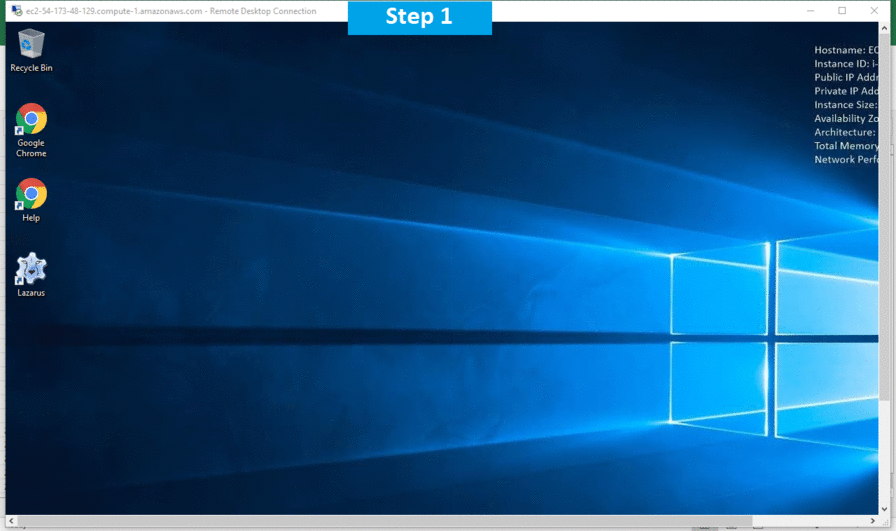This screenshot has height=531, width=896.
Task: Click the Help shortcut icon
Action: pyautogui.click(x=31, y=195)
